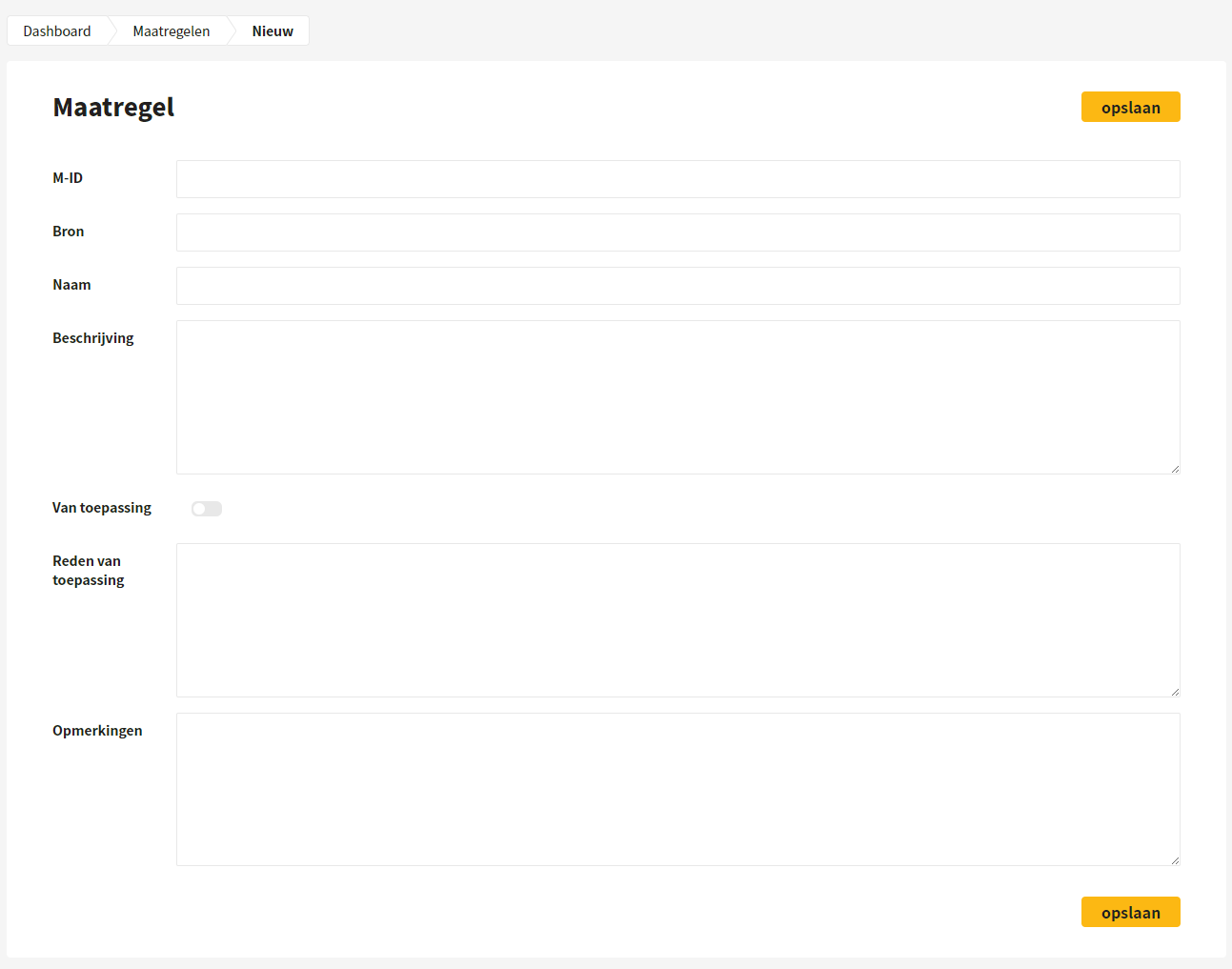Viewport: 1232px width, 969px height.
Task: Focus the Opmerkingen text area
Action: click(x=678, y=790)
